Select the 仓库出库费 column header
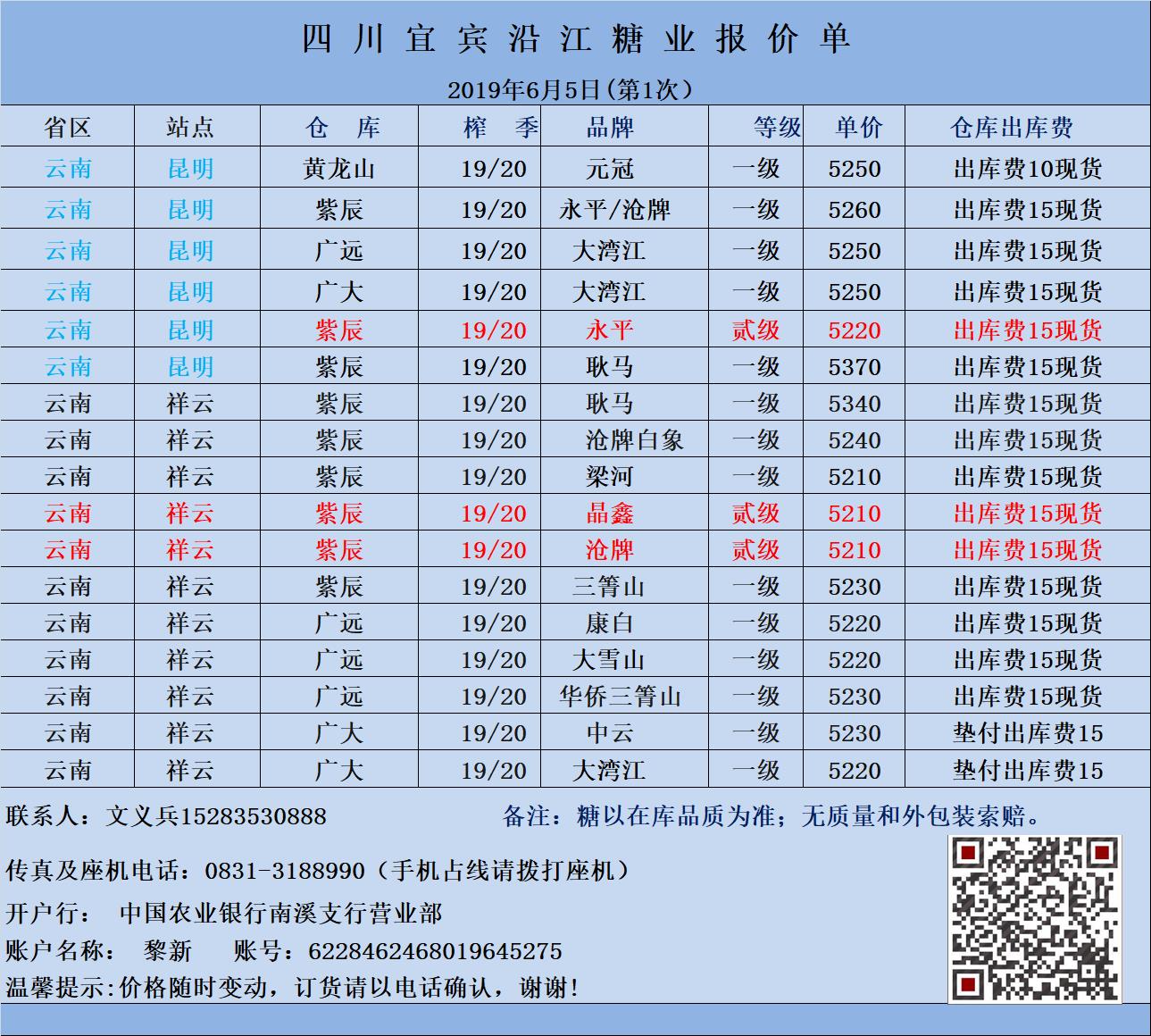This screenshot has width=1151, height=1036. tap(1011, 128)
